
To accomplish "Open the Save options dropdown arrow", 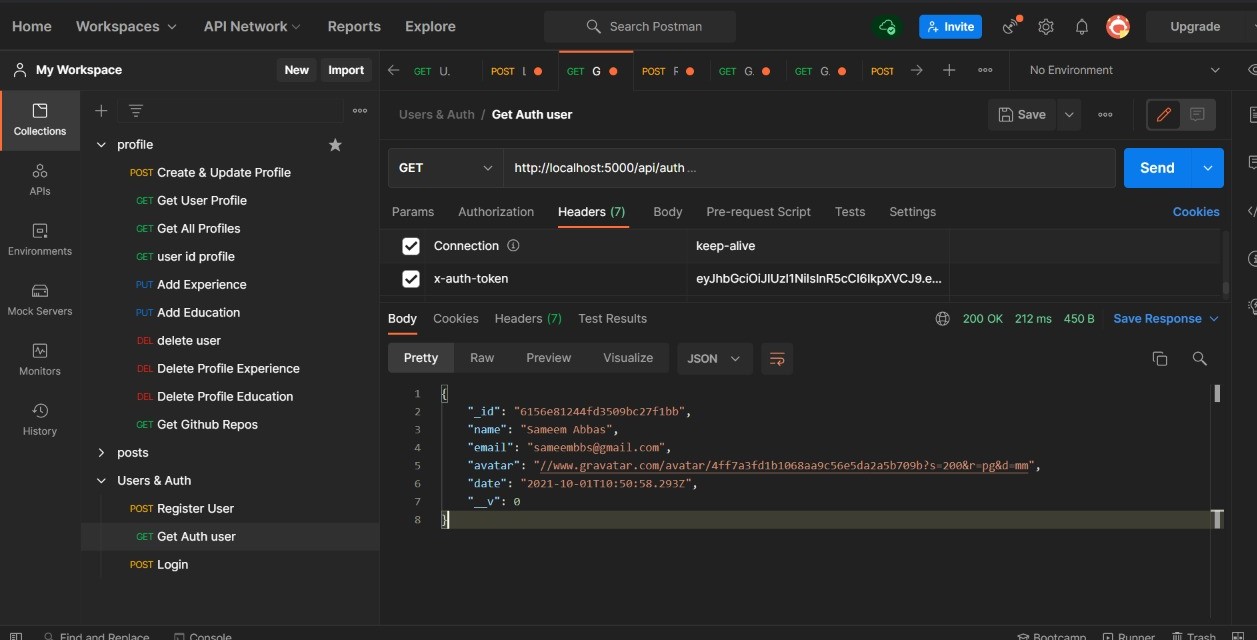I will (x=1069, y=115).
